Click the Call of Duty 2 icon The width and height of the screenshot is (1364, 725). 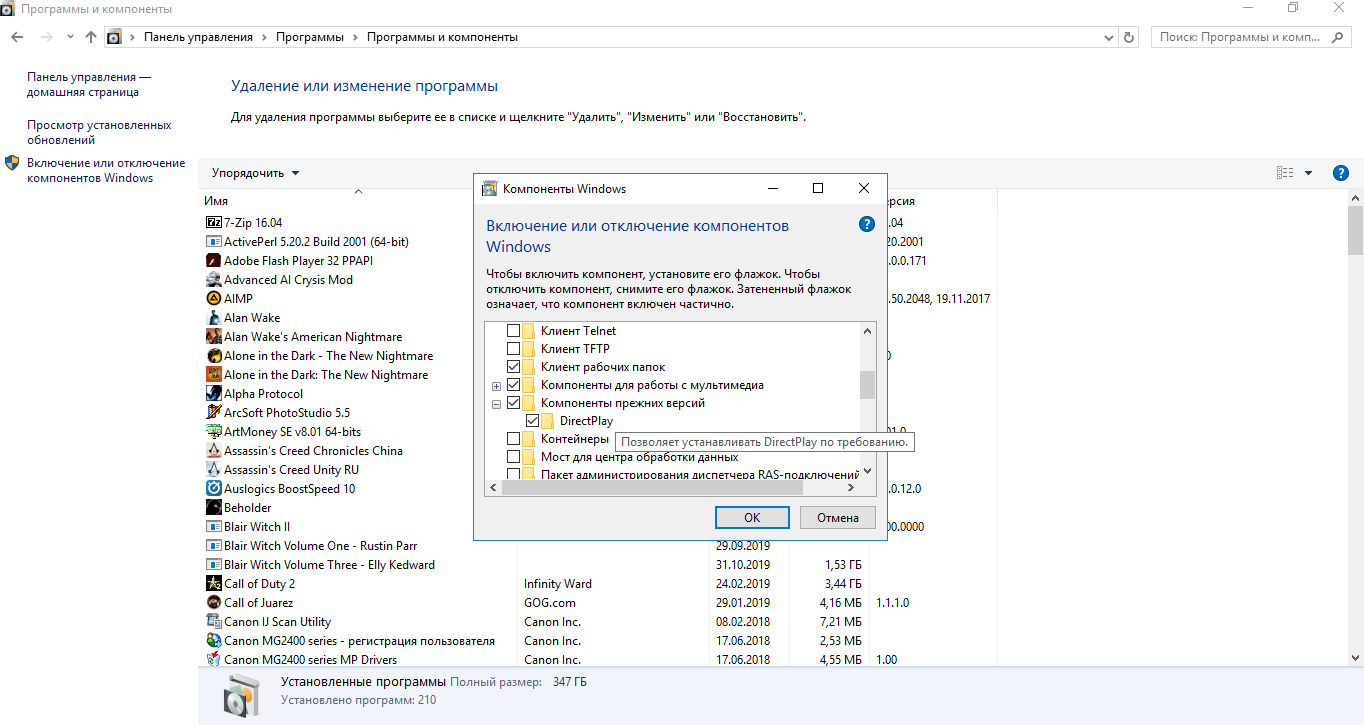point(213,584)
